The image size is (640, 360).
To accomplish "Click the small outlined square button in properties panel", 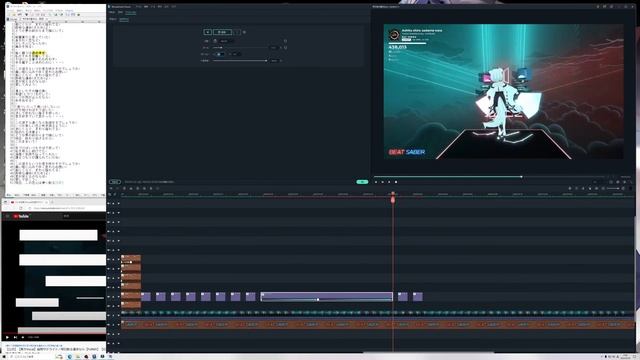I will coord(207,32).
